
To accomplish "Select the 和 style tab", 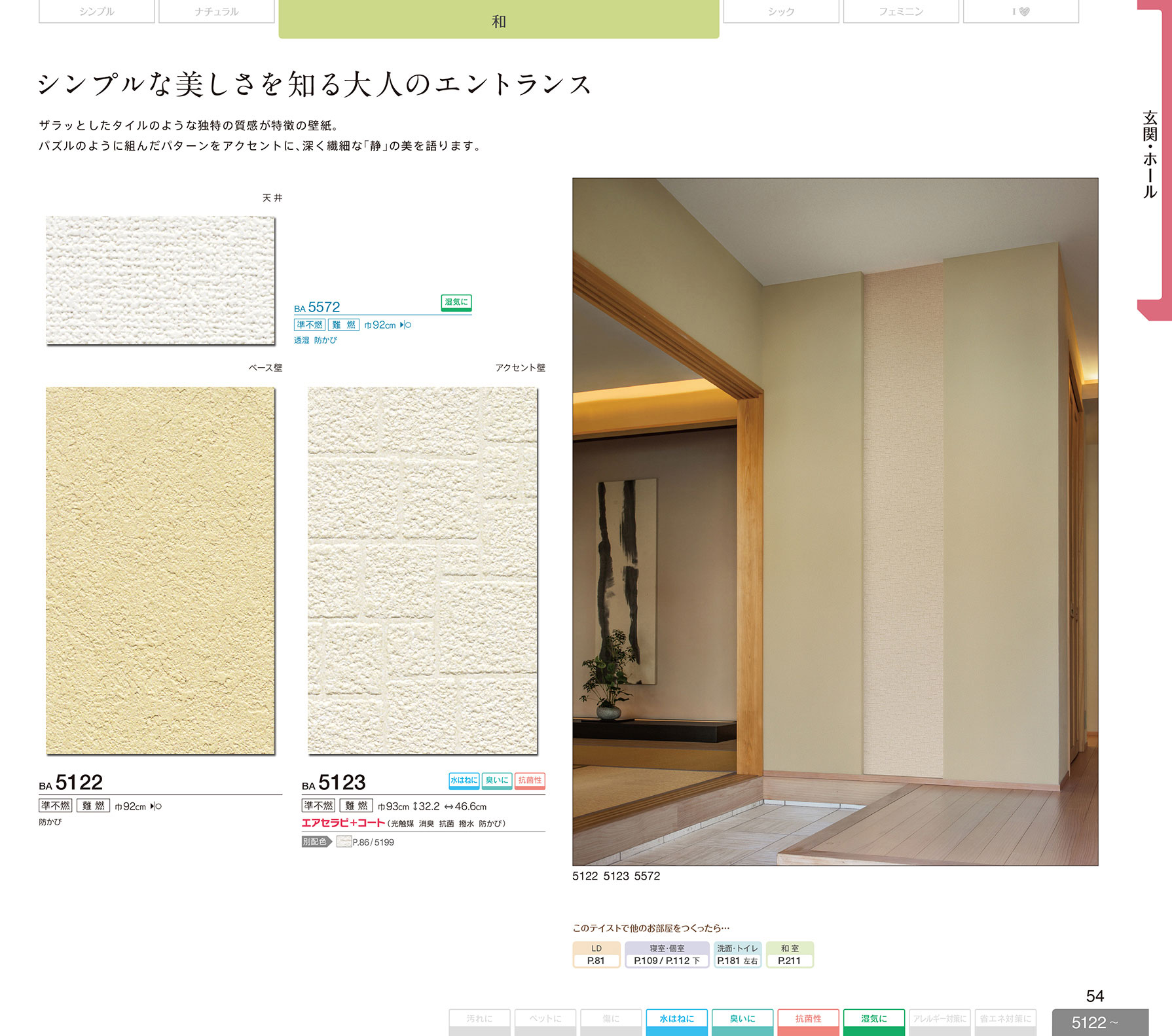I will (x=498, y=20).
